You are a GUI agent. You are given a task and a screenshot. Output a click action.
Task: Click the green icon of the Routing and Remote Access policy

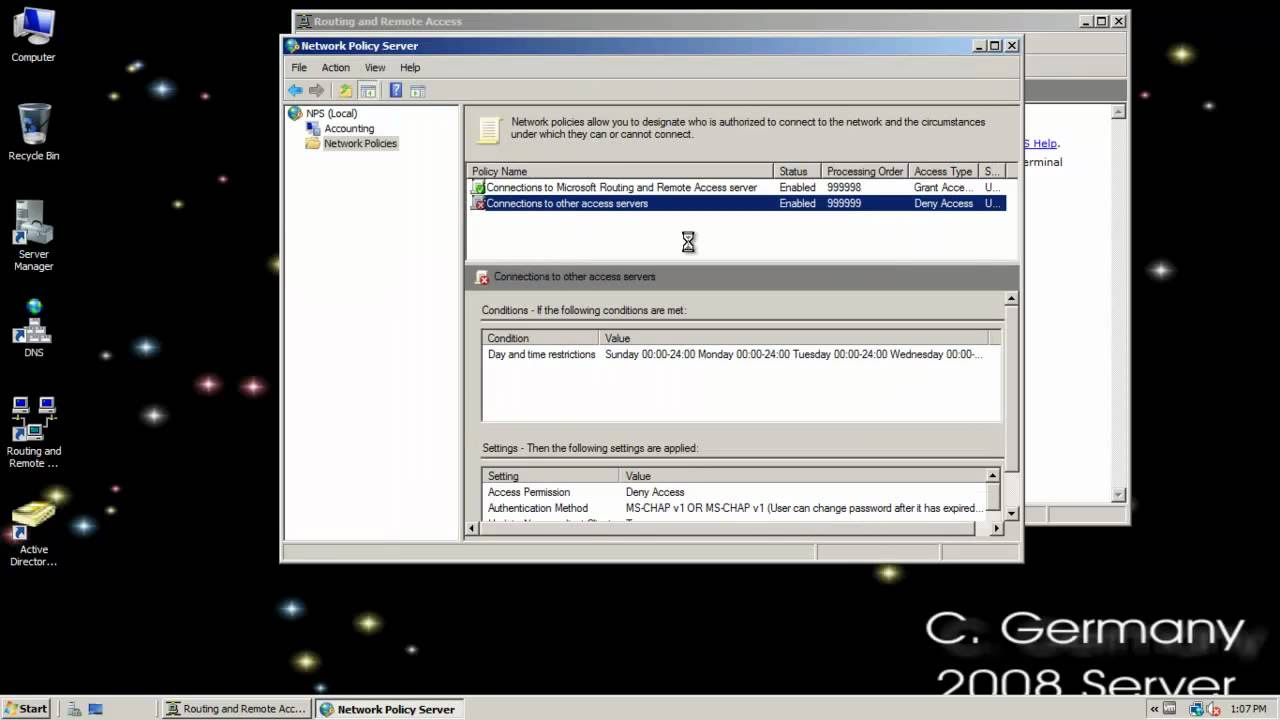point(479,187)
